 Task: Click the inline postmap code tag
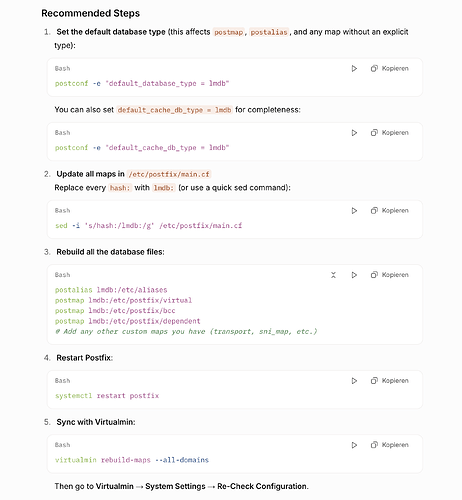click(x=229, y=32)
